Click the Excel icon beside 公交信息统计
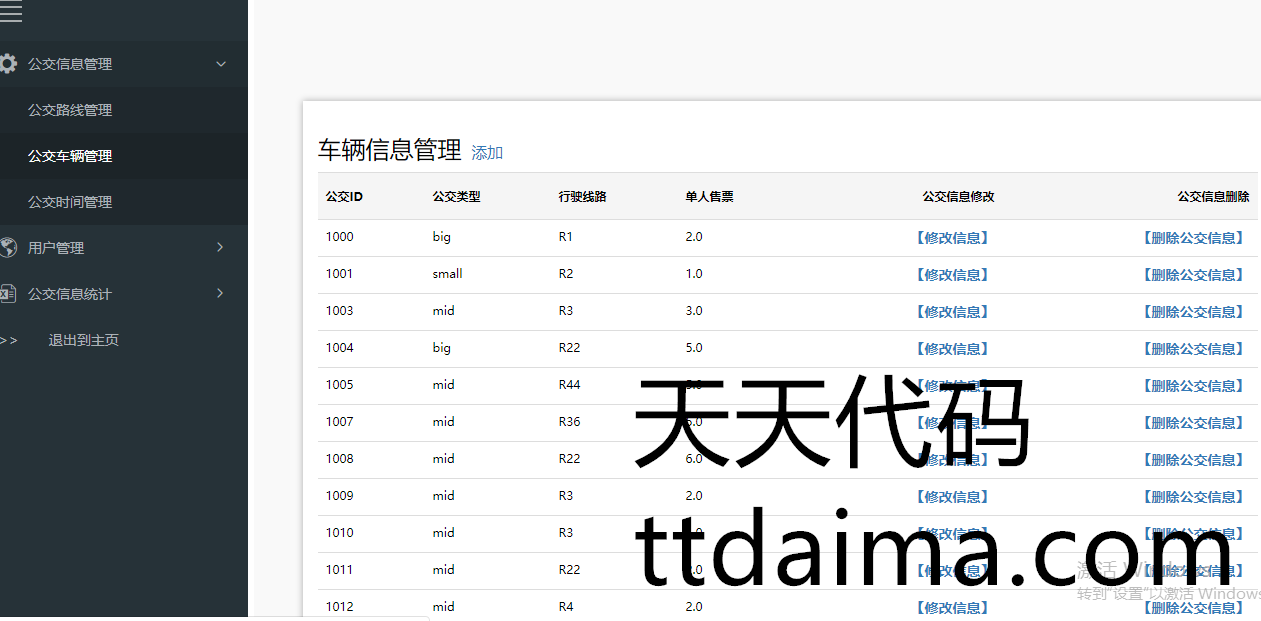Viewport: 1261px width, 621px height. (x=8, y=294)
